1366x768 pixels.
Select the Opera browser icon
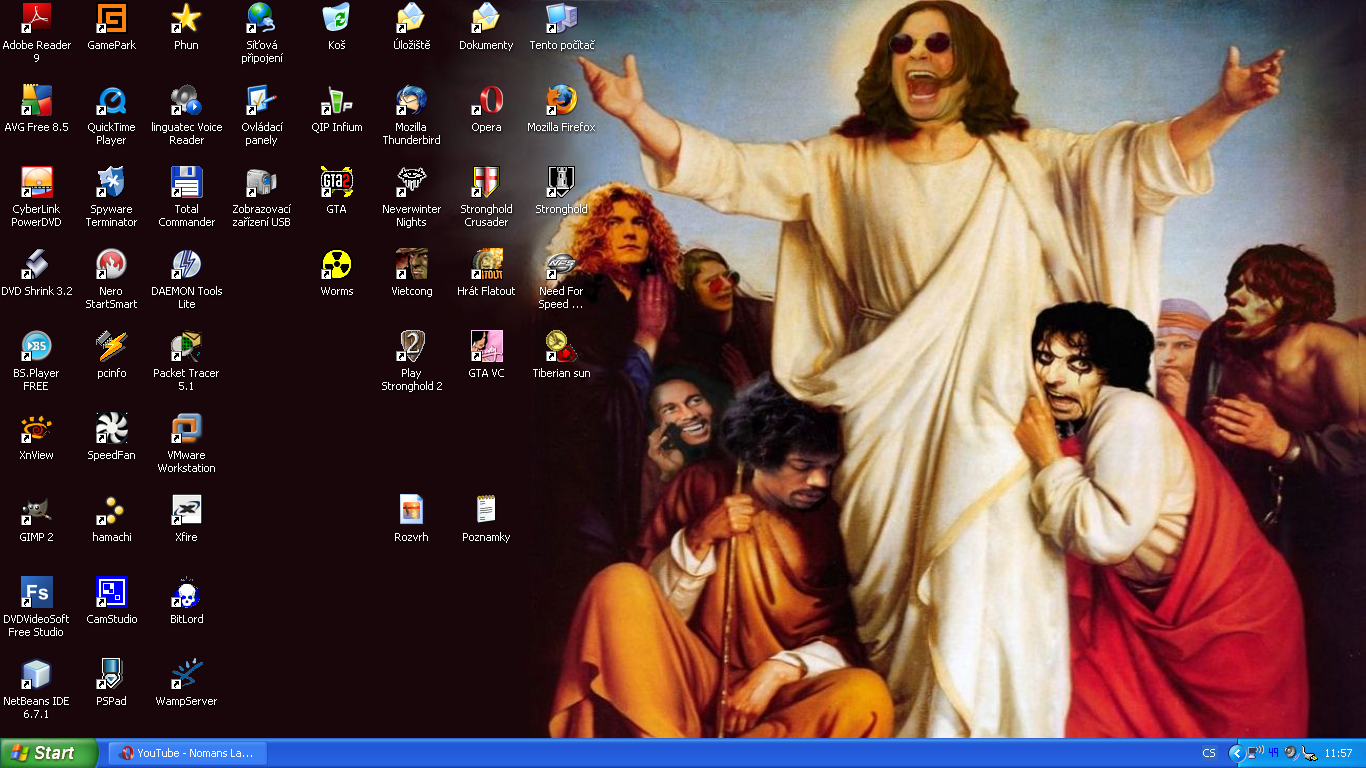click(486, 101)
